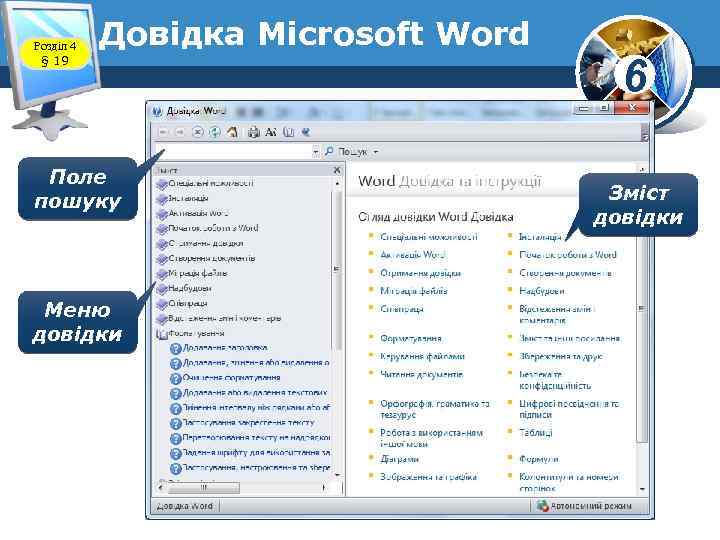This screenshot has height=540, width=720.
Task: Open Надбудови in the contents tree
Action: click(x=184, y=288)
